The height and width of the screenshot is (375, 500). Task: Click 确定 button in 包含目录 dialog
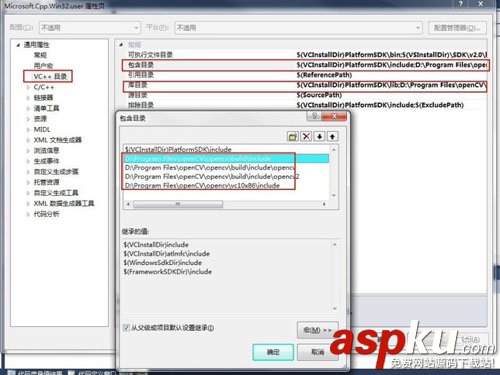tap(273, 352)
